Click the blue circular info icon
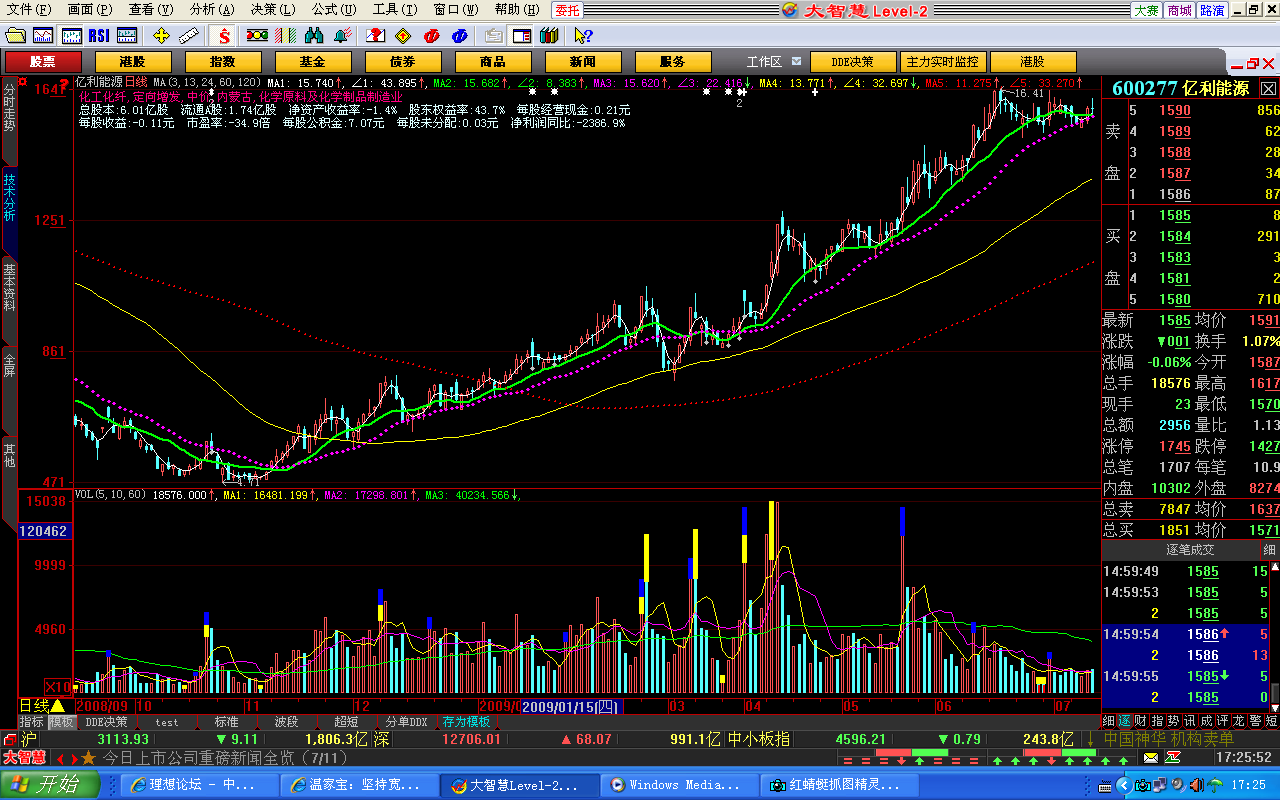Viewport: 1280px width, 800px height. tap(459, 35)
